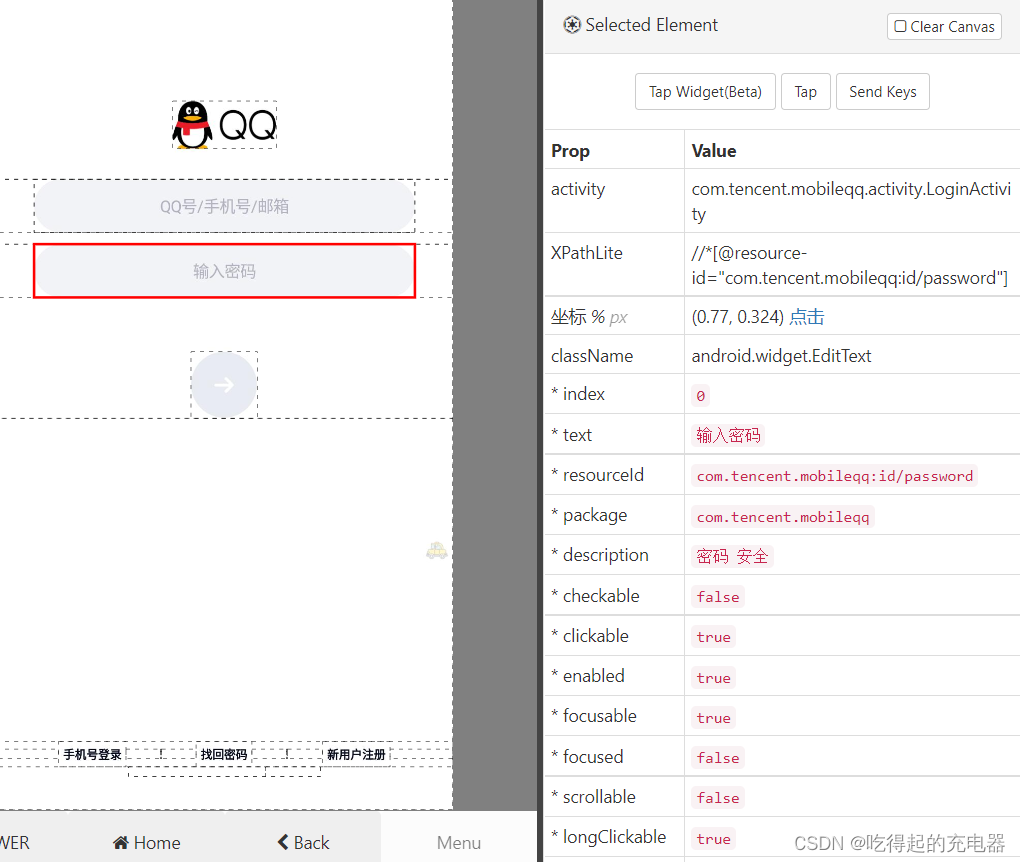This screenshot has width=1020, height=862.
Task: Click the className value android.widget.EditText
Action: point(781,356)
